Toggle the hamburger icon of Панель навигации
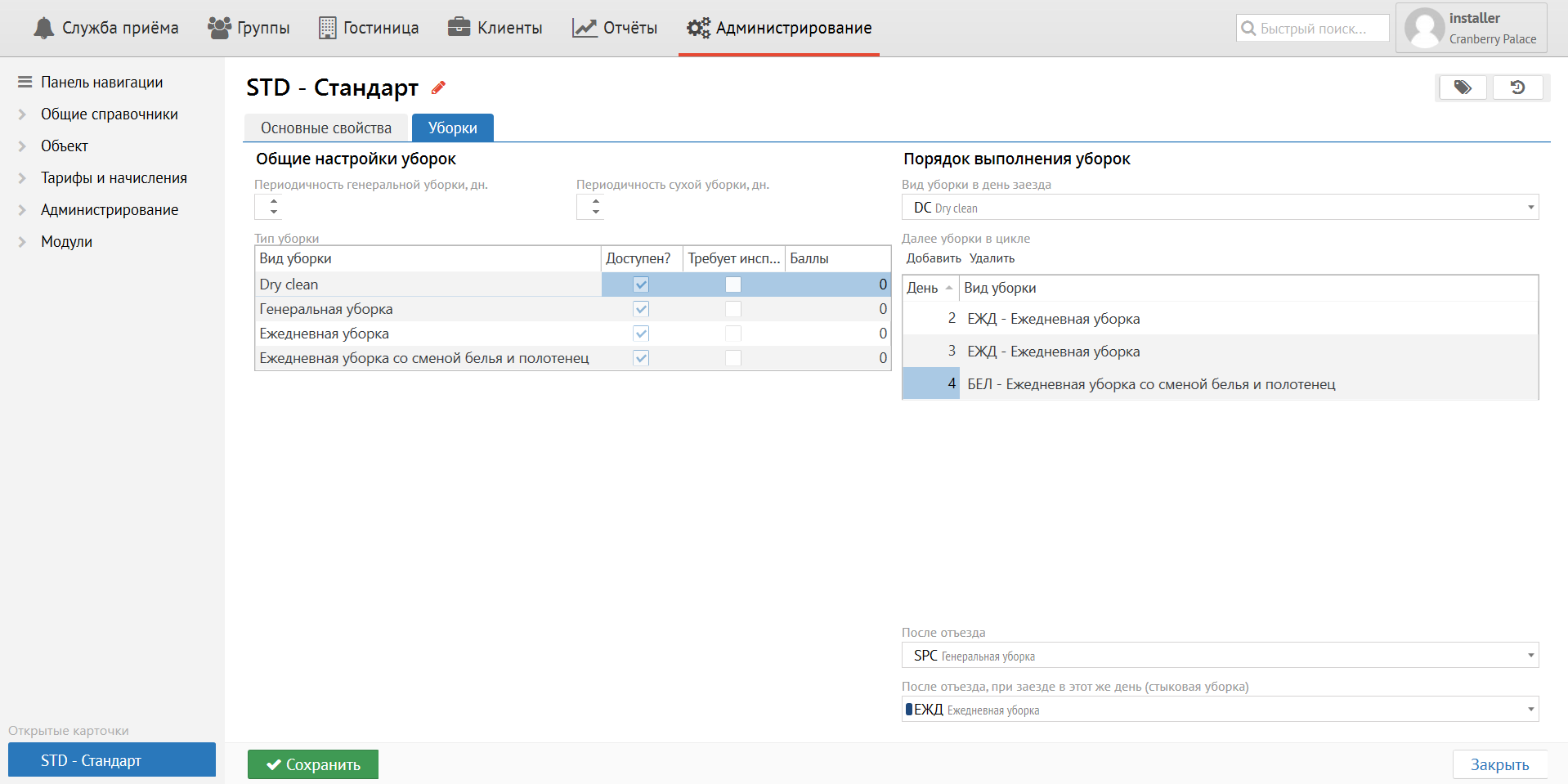Viewport: 1568px width, 784px height. tap(25, 83)
